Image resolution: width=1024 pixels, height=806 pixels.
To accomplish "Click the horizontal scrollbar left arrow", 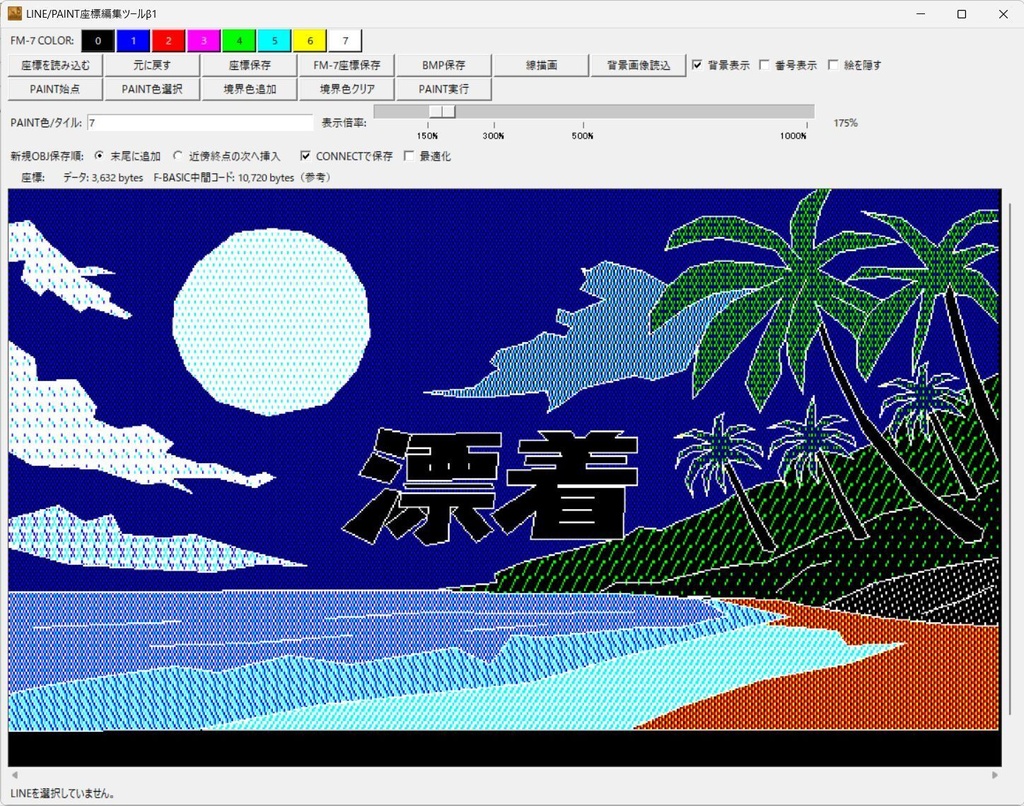I will coord(14,775).
